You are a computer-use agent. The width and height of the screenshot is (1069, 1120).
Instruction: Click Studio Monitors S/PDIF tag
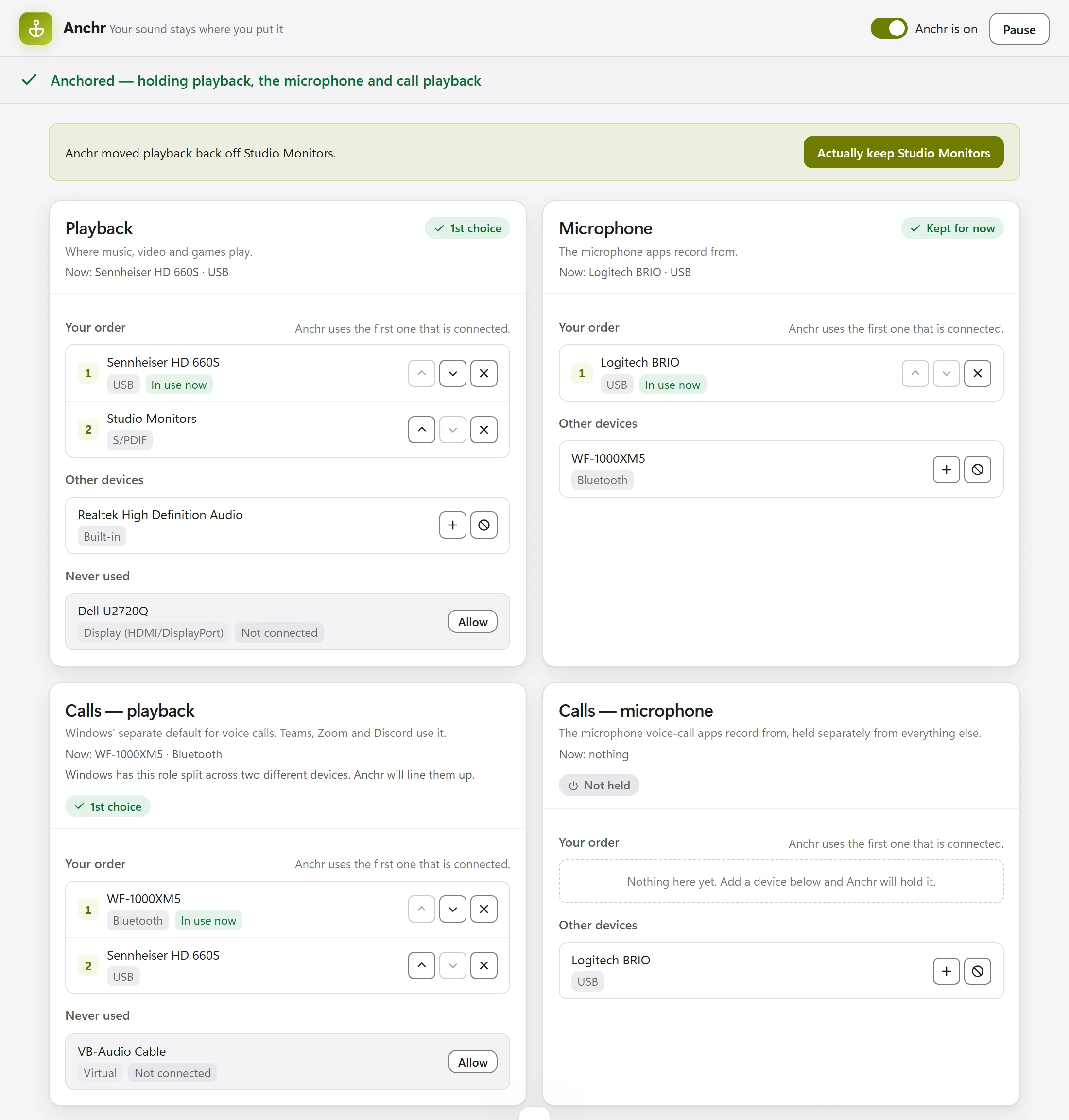click(129, 440)
